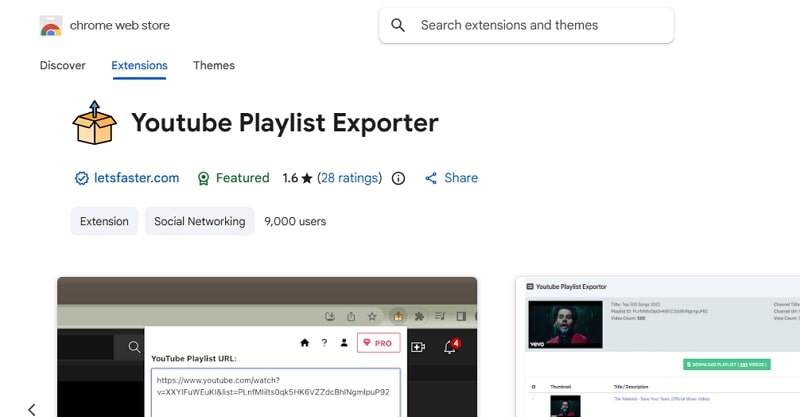Click the Extension category chip

coord(104,221)
